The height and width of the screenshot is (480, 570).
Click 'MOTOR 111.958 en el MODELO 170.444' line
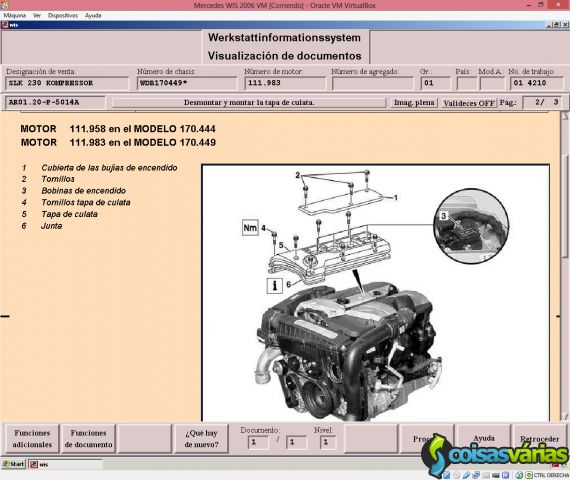click(x=118, y=129)
